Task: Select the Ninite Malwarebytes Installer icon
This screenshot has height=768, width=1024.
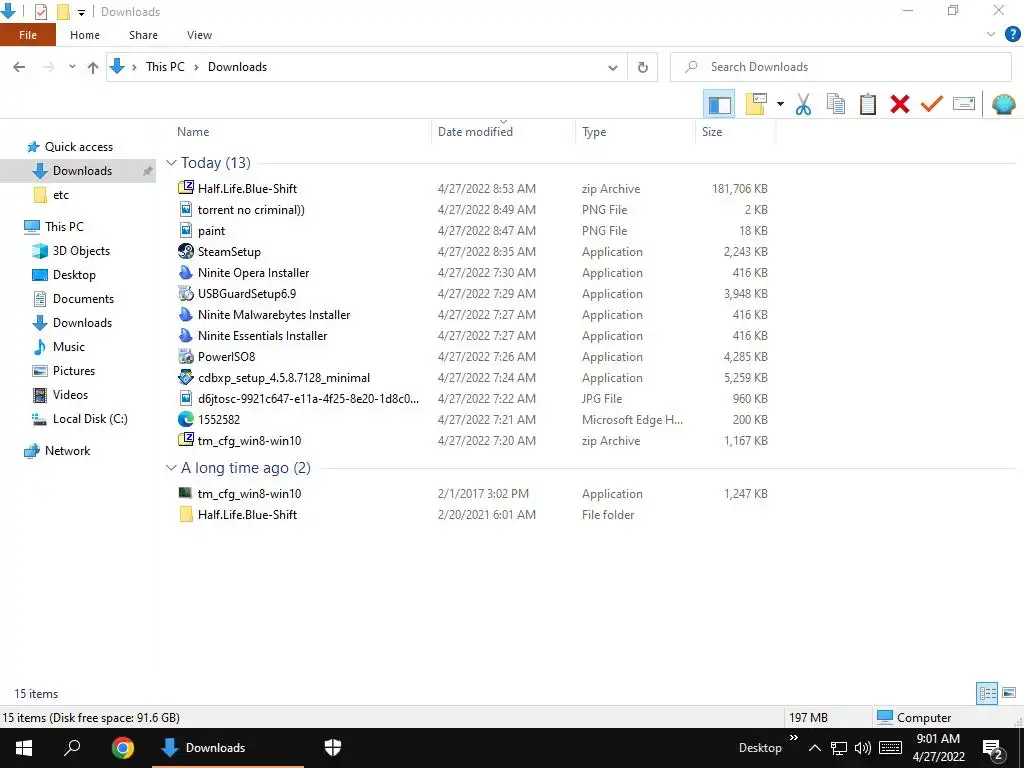Action: pyautogui.click(x=185, y=314)
